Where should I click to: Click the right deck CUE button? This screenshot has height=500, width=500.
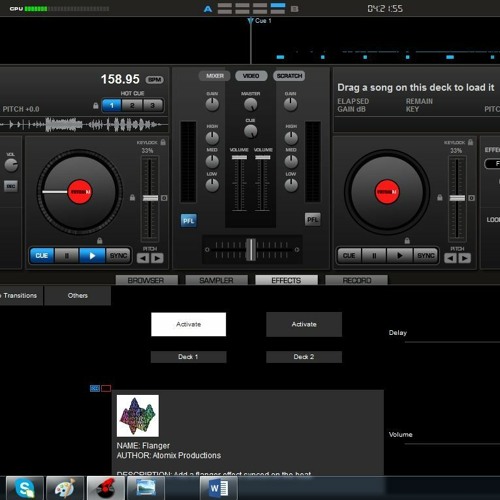pyautogui.click(x=349, y=256)
